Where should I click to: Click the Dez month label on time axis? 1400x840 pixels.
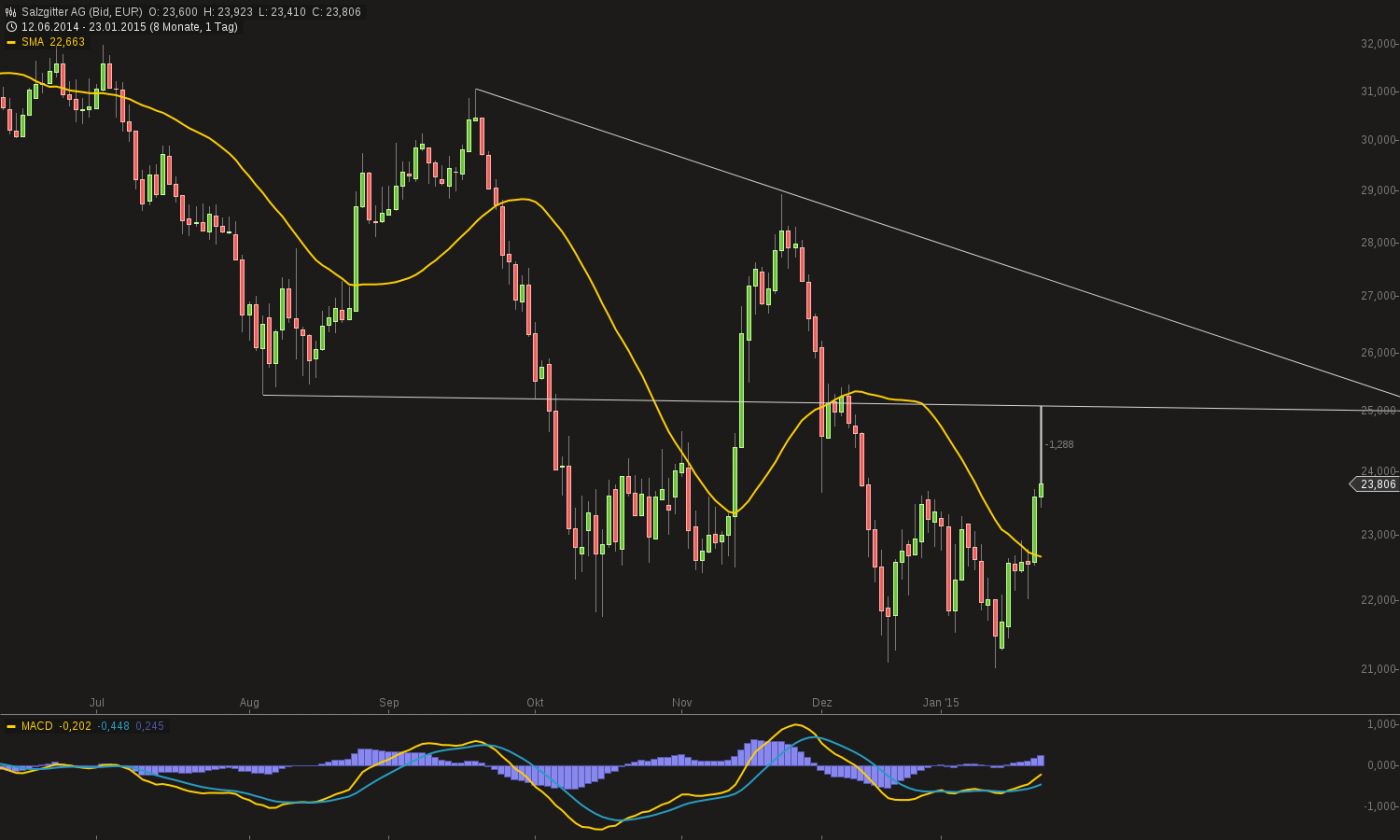pos(822,703)
